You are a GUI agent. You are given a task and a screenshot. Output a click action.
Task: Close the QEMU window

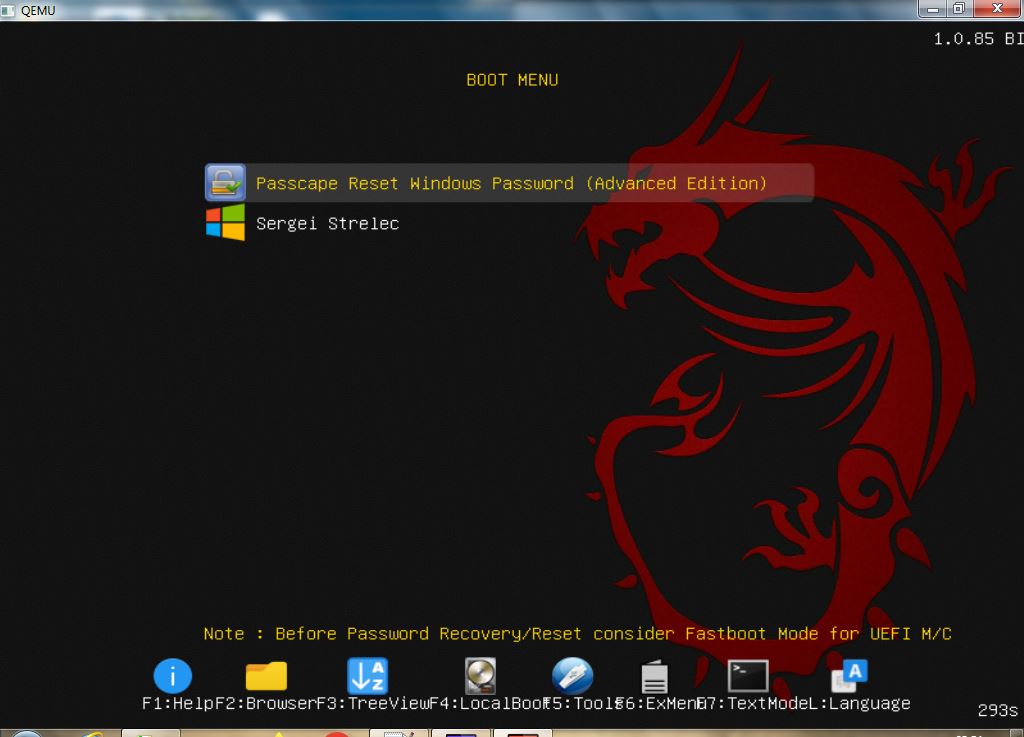pos(998,8)
